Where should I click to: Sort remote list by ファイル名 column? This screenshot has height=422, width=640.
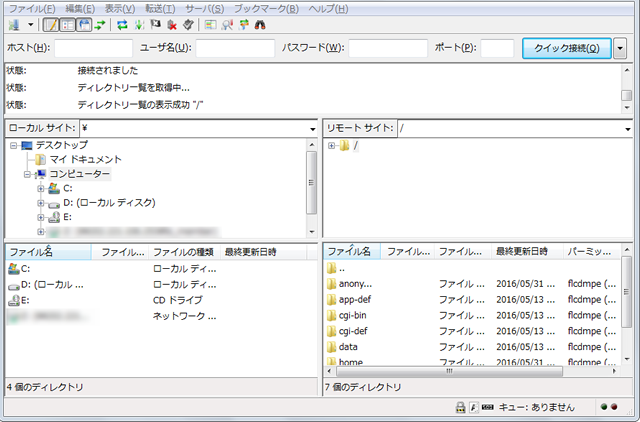coord(352,251)
